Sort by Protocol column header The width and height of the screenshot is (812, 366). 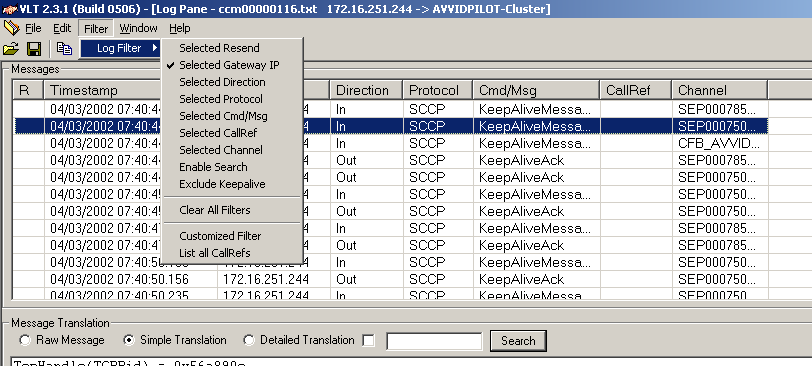point(438,90)
